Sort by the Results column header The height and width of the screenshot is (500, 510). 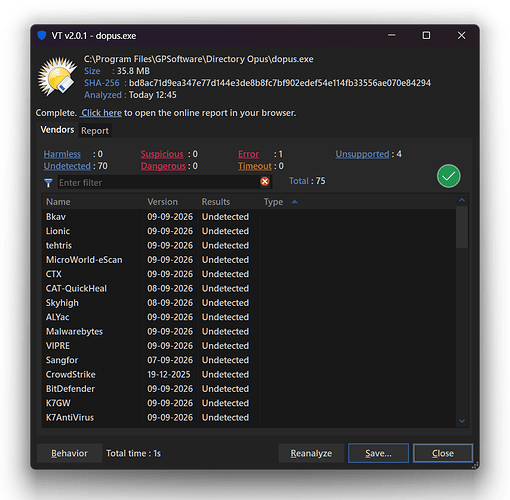pos(229,202)
